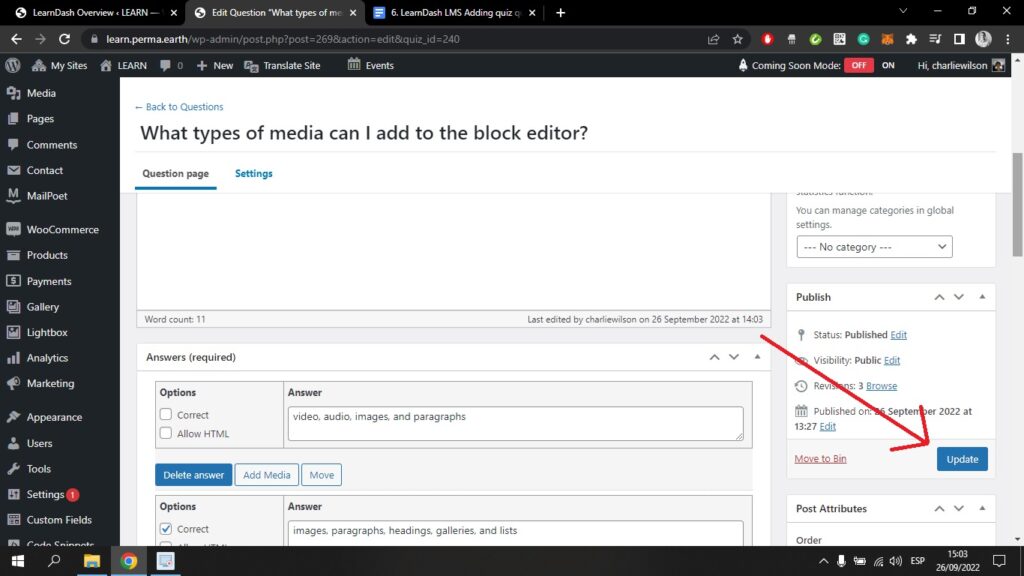Collapse the Answers (required) panel
Viewport: 1024px width, 576px height.
click(757, 357)
